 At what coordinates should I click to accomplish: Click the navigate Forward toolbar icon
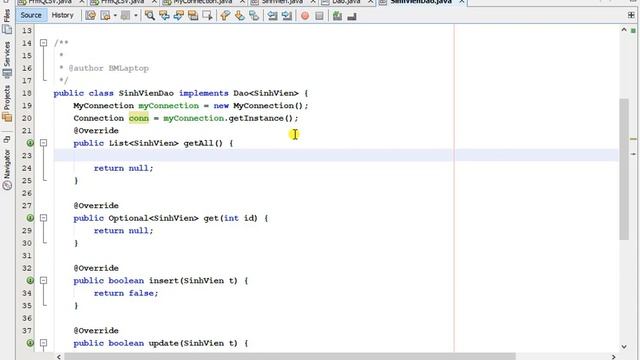click(125, 16)
